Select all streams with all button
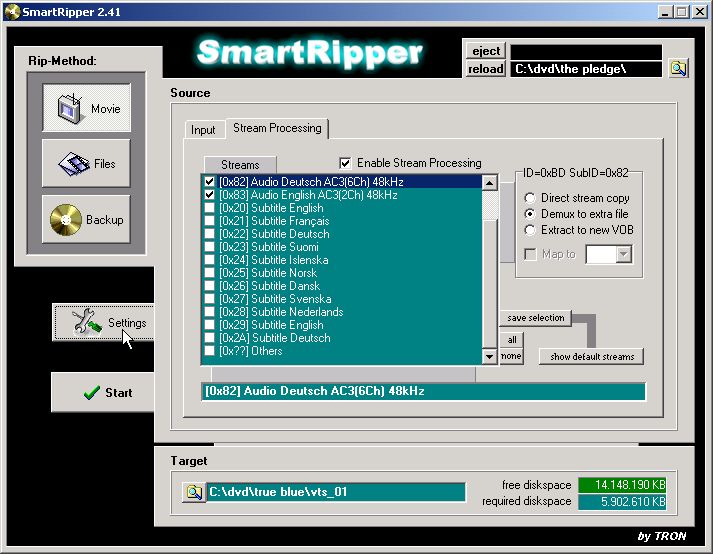This screenshot has width=713, height=554. pyautogui.click(x=512, y=340)
